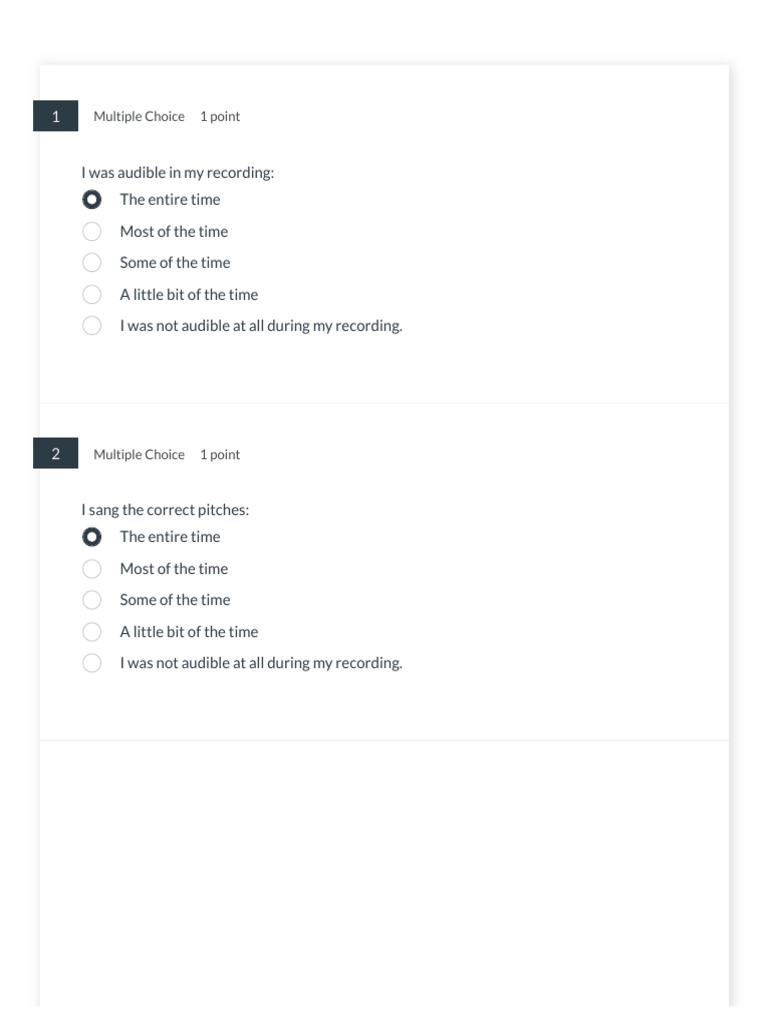Image resolution: width=768 pixels, height=1024 pixels.
Task: Click the 'I sang the correct pitches:' prompt
Action: click(x=165, y=510)
